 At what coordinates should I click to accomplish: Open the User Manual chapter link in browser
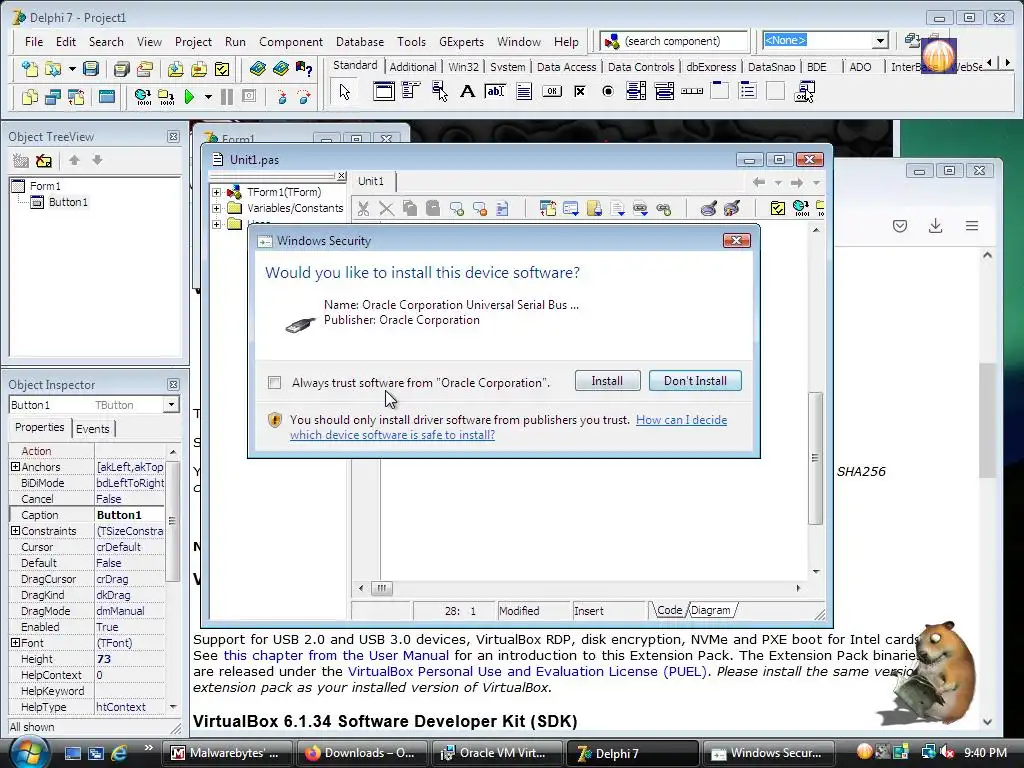click(336, 655)
